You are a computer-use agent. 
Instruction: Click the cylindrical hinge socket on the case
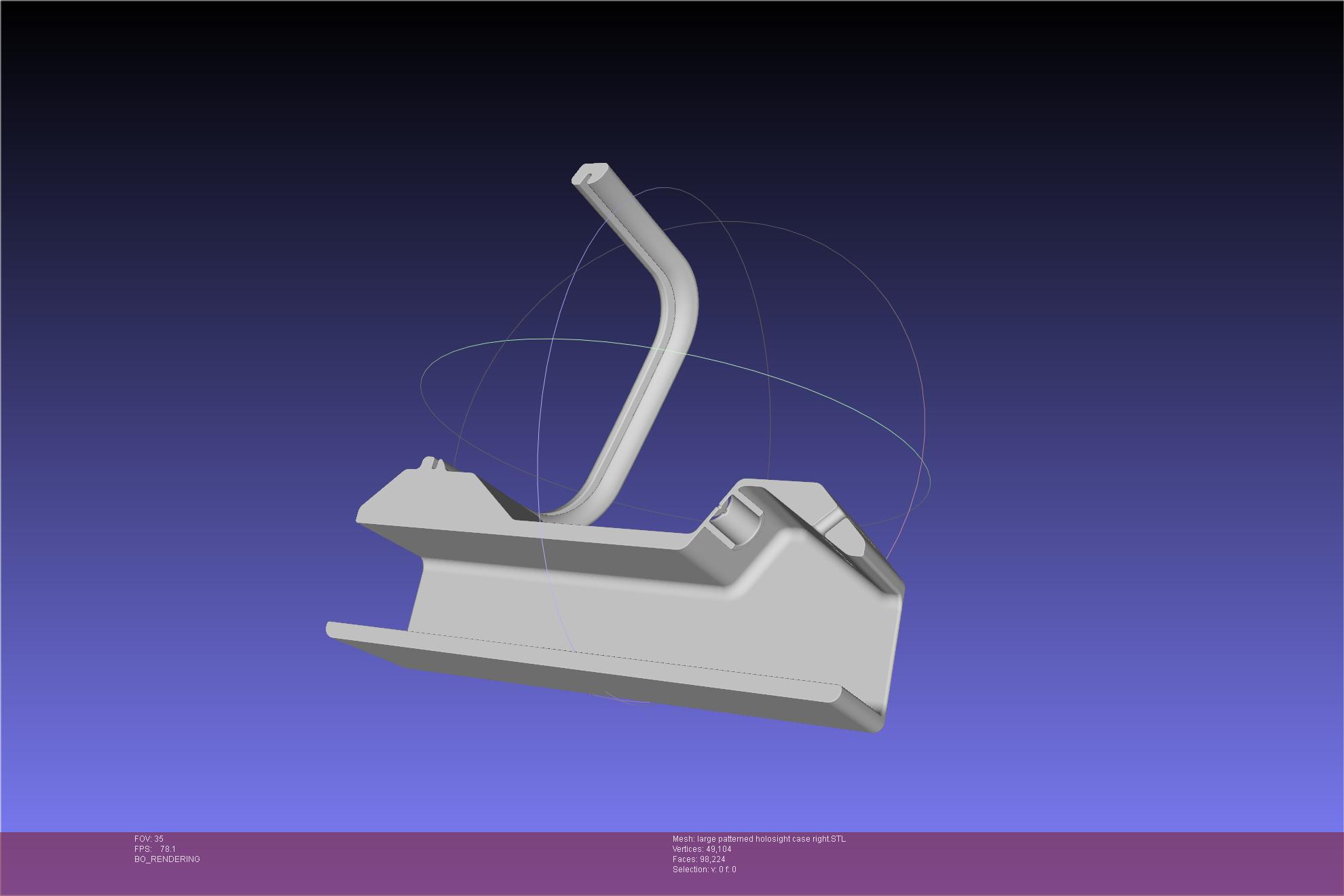coord(739,523)
